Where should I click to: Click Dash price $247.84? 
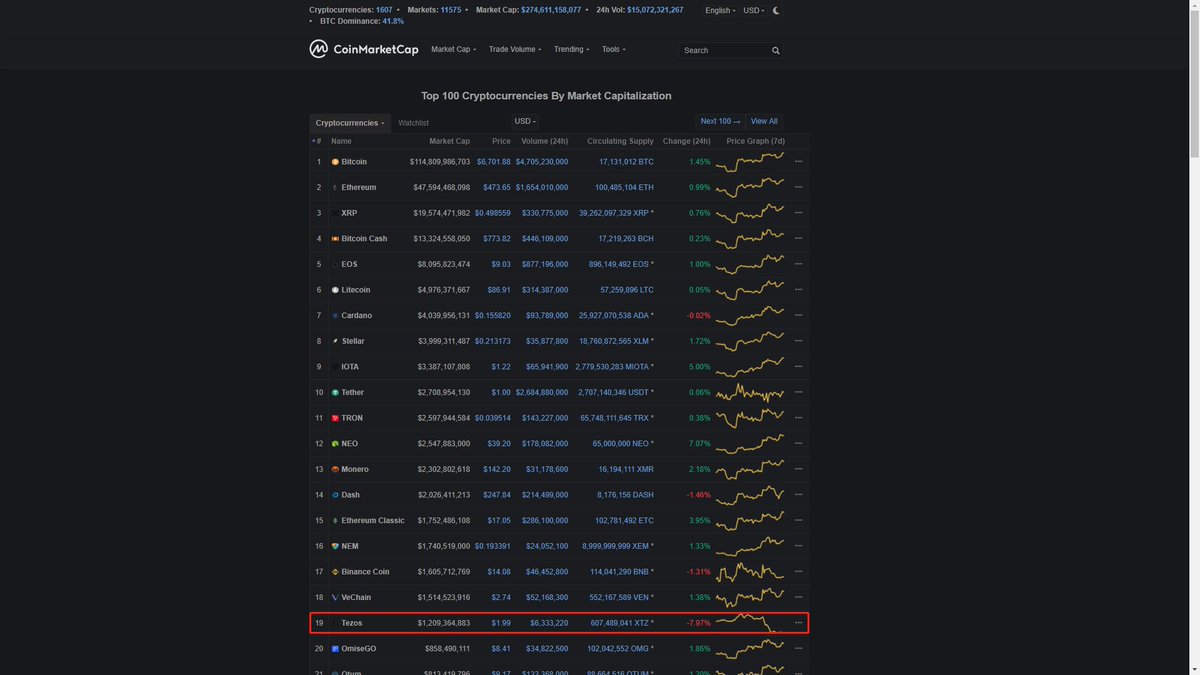point(497,495)
